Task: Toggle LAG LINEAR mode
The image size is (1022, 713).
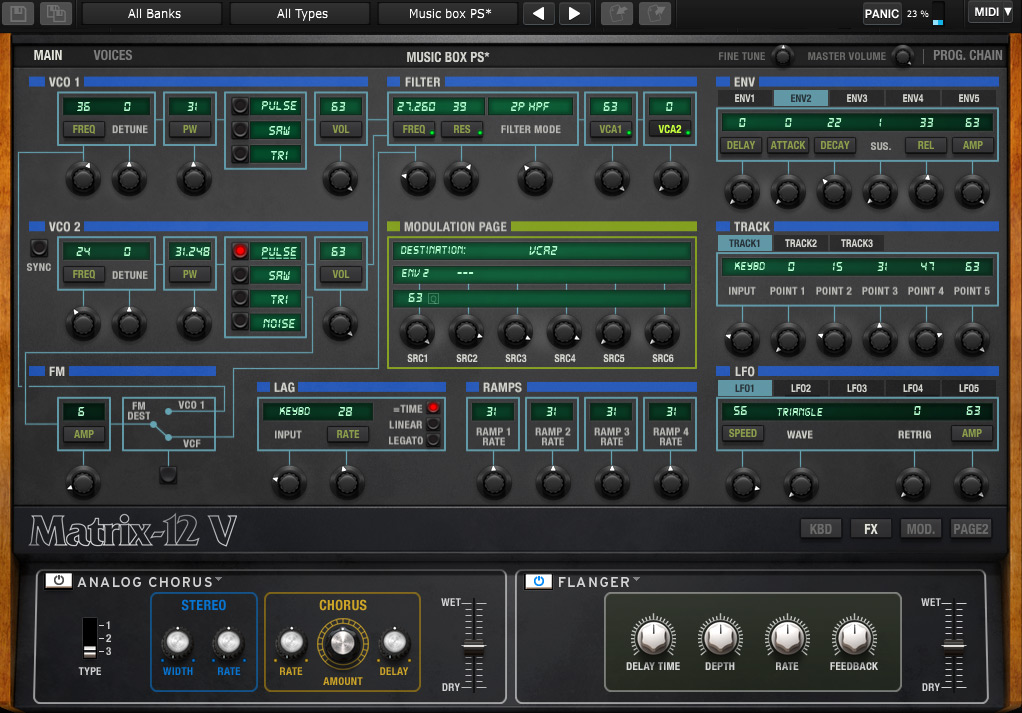Action: (433, 424)
